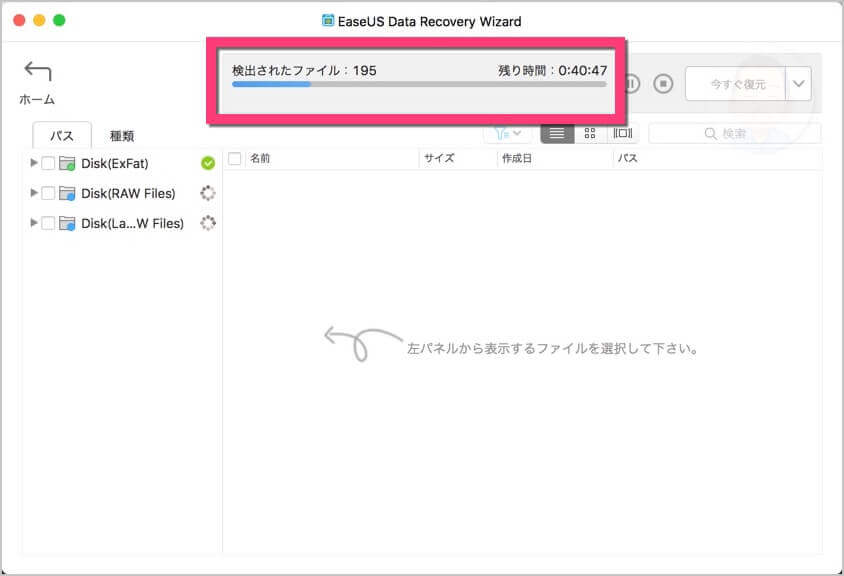
Task: Click the magnifier icon in the 検索 search box
Action: 711,134
